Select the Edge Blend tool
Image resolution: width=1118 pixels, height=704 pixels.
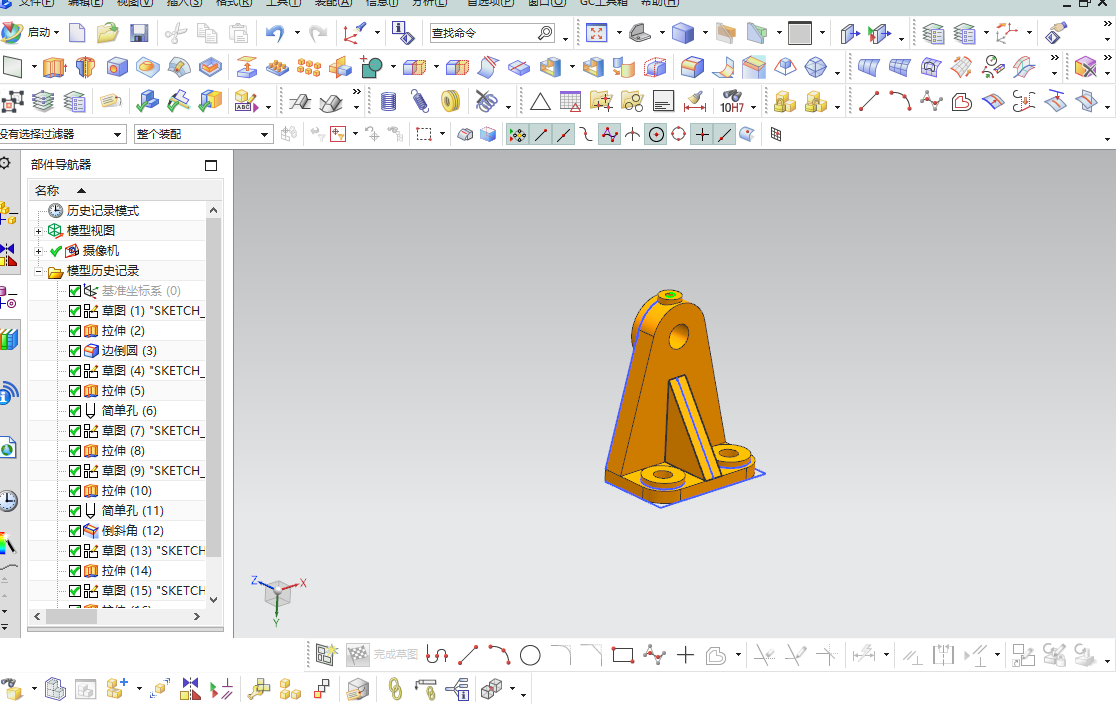click(692, 68)
